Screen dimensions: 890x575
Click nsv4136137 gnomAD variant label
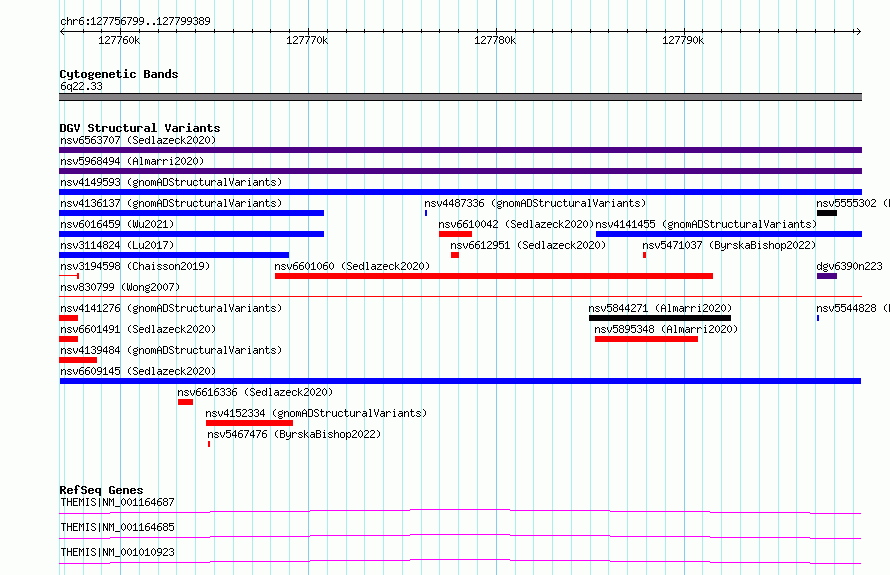[x=171, y=203]
